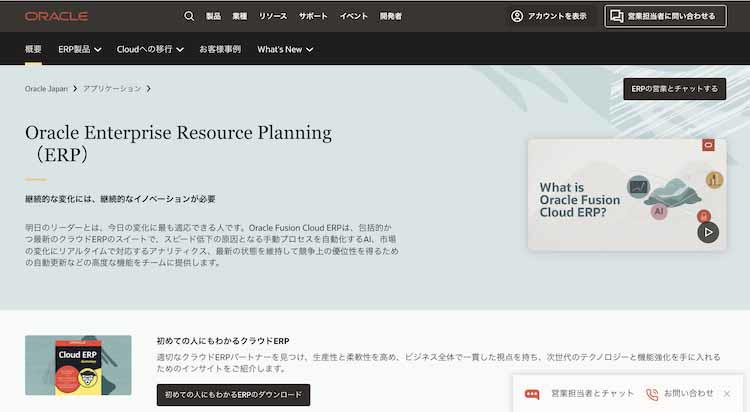Image resolution: width=750 pixels, height=412 pixels.
Task: Click the red chat bubble icon in bottom bar
Action: click(x=532, y=394)
